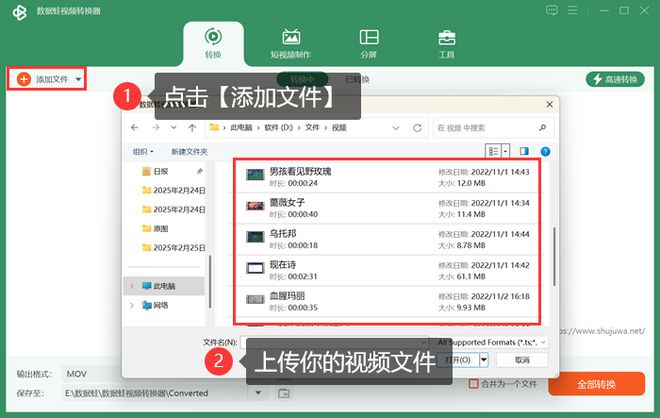
Task: Close the file open dialog
Action: coord(549,104)
